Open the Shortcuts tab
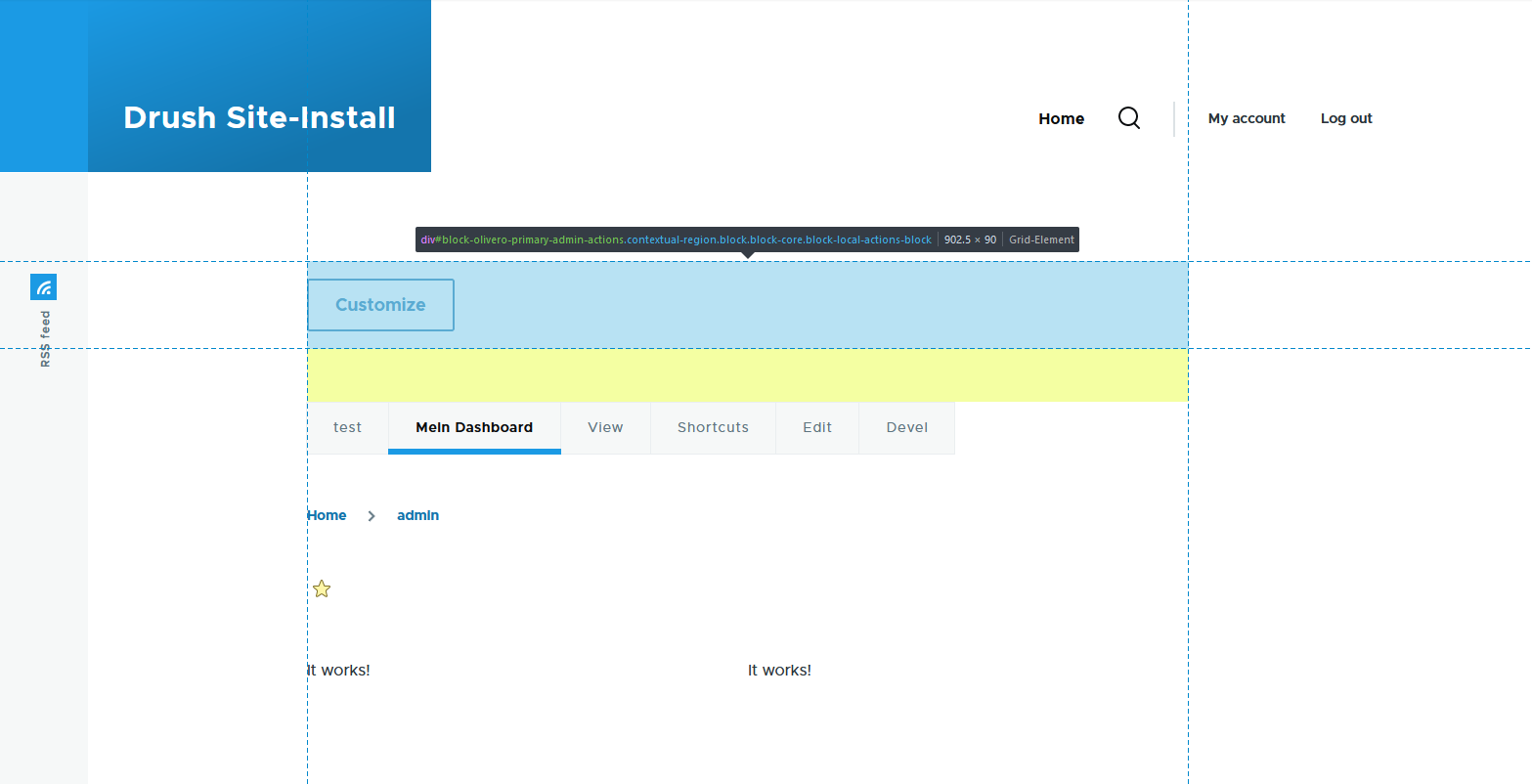The image size is (1532, 784). click(713, 427)
